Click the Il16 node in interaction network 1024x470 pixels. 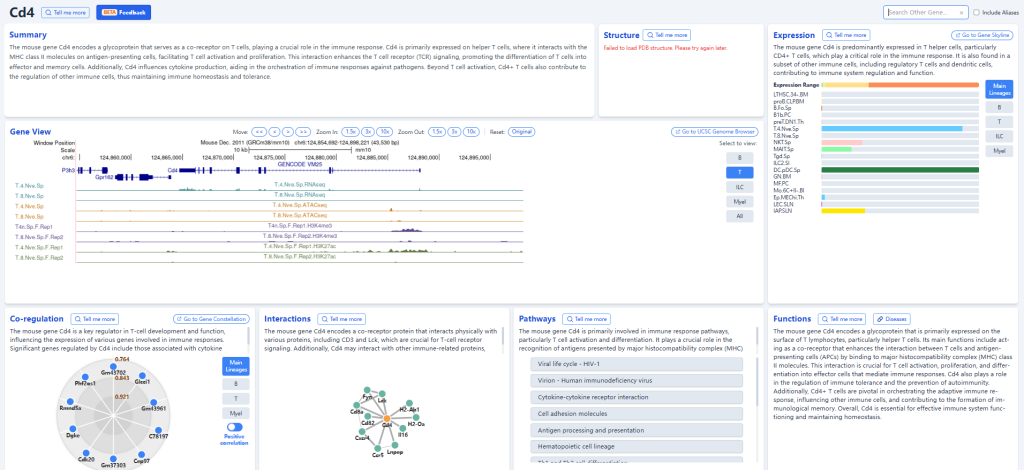pos(403,428)
